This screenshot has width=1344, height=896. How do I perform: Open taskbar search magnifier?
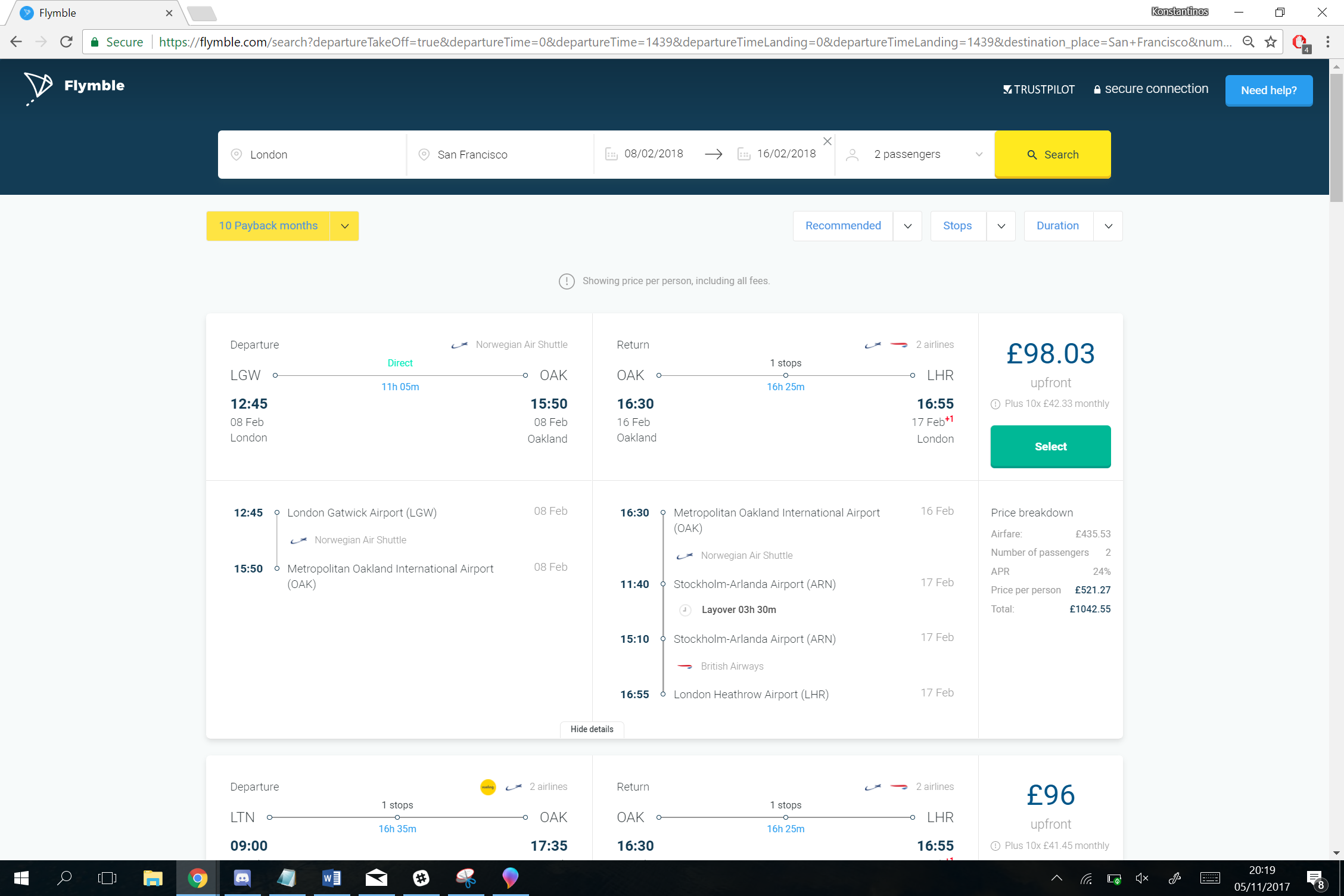[64, 878]
